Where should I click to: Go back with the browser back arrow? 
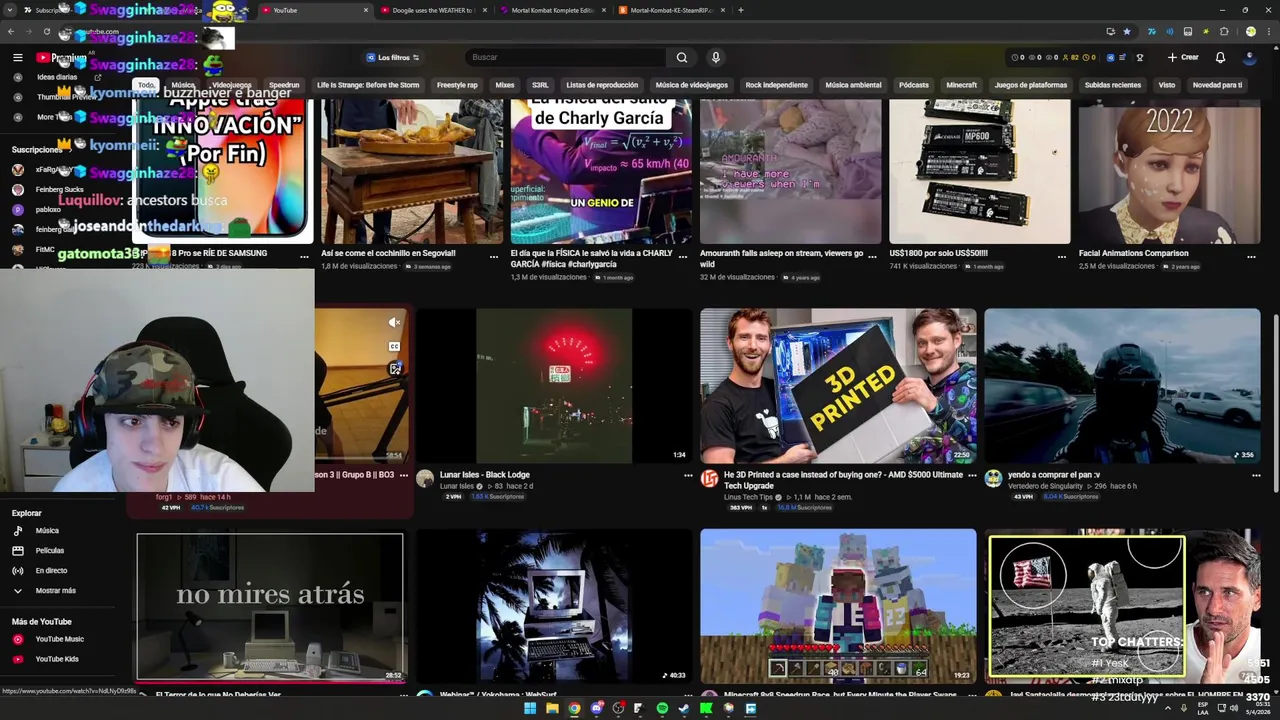coord(11,32)
